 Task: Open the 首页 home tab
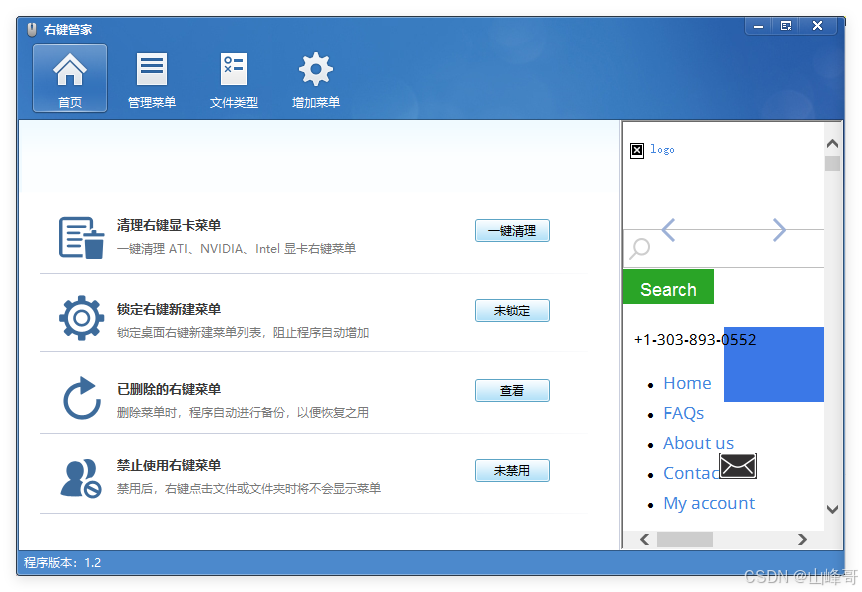70,78
